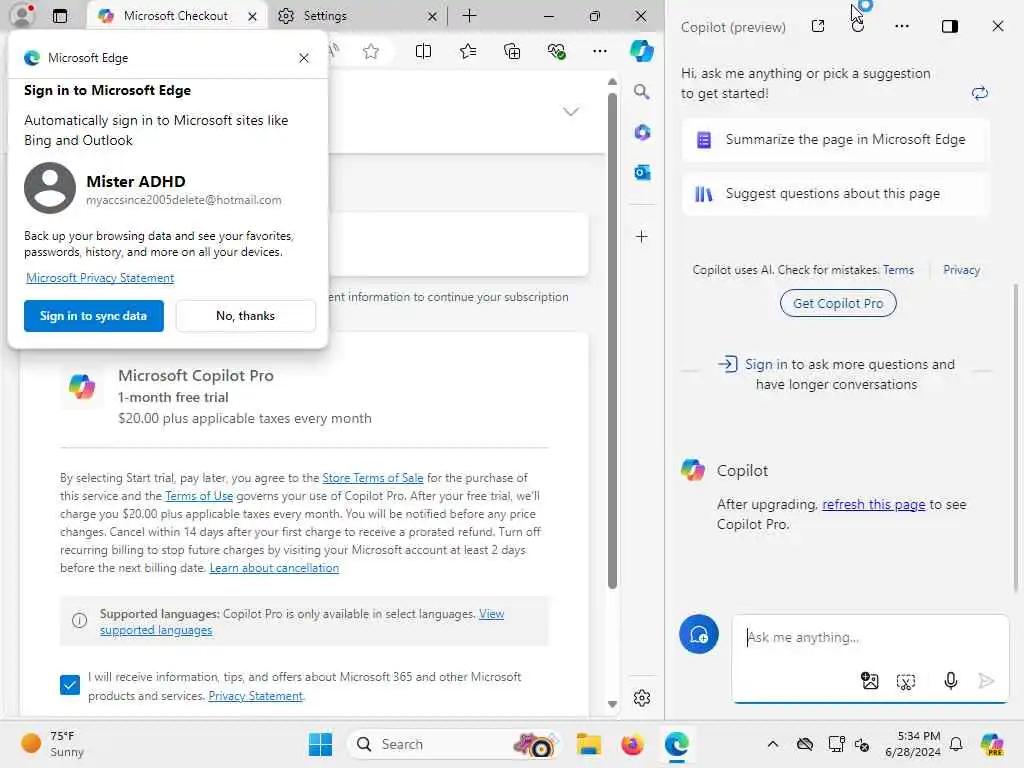Click the page vertical scrollbar
Viewport: 1024px width, 768px height.
coord(612,340)
